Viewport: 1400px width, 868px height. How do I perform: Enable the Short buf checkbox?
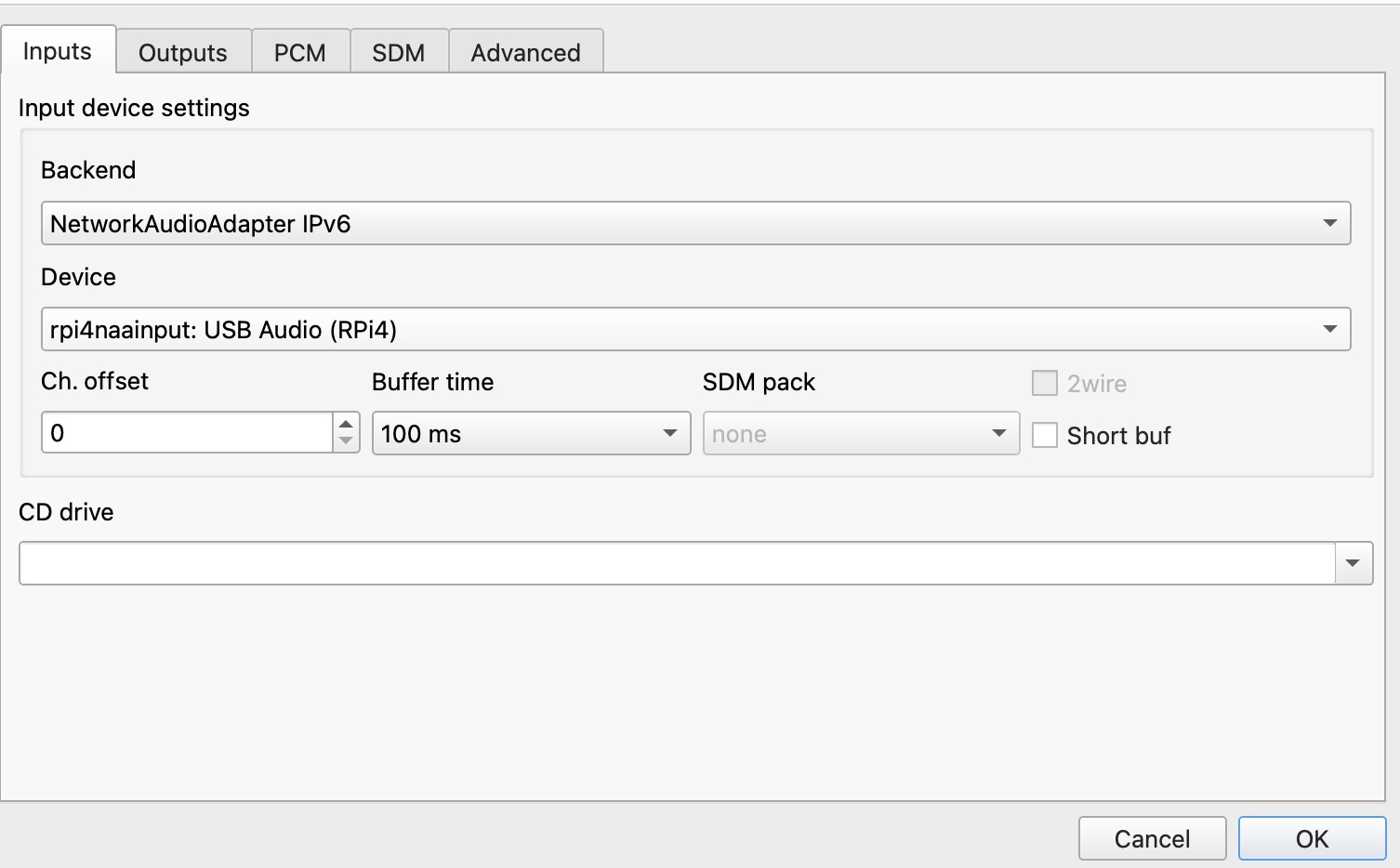coord(1045,435)
